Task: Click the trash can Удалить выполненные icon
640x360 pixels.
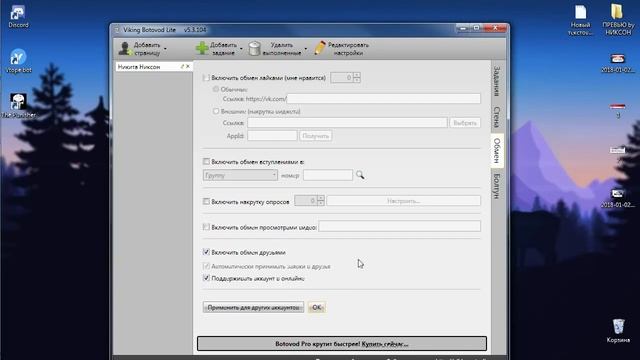Action: (255, 48)
